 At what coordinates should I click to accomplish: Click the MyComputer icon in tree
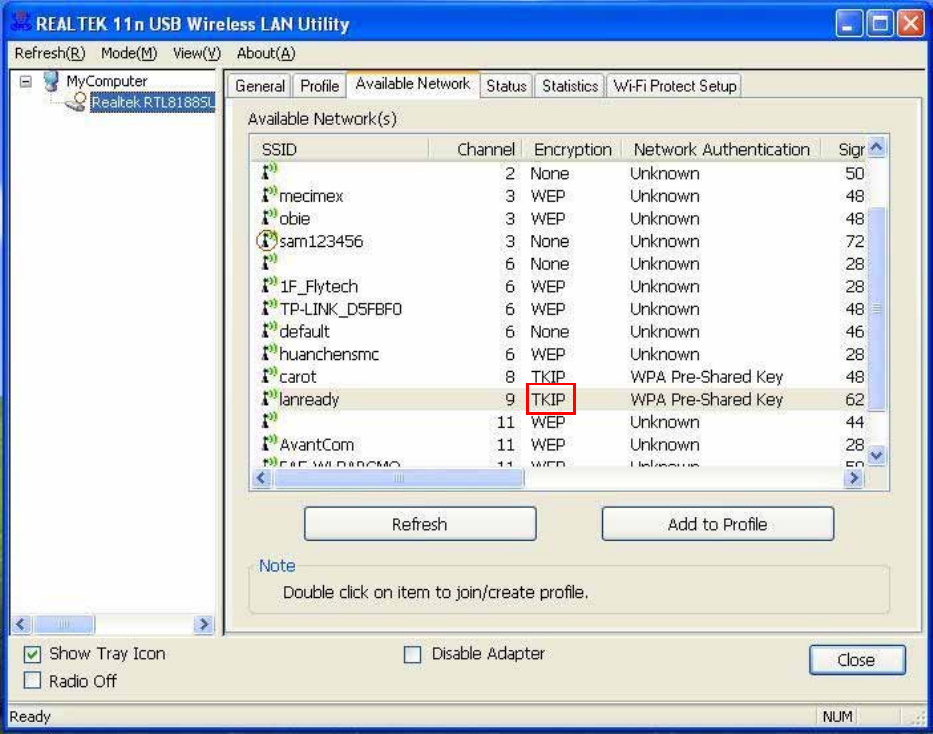[52, 81]
